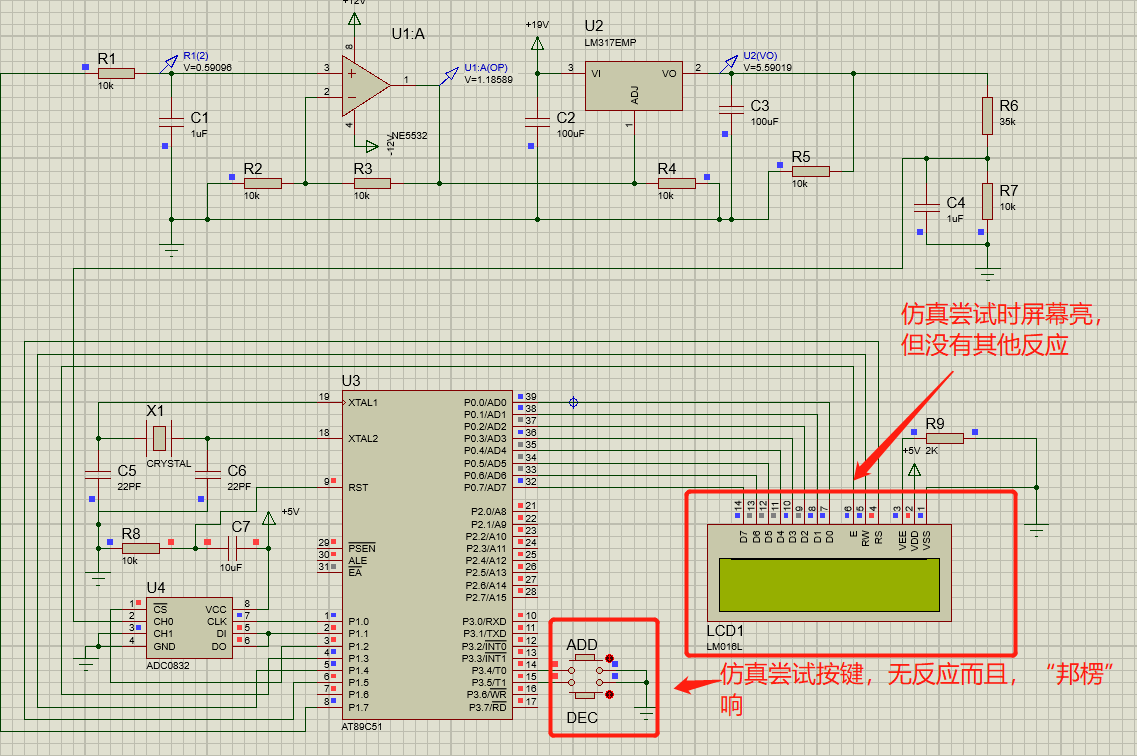Click the ground symbol under capacitor C1
The height and width of the screenshot is (756, 1137).
[172, 251]
